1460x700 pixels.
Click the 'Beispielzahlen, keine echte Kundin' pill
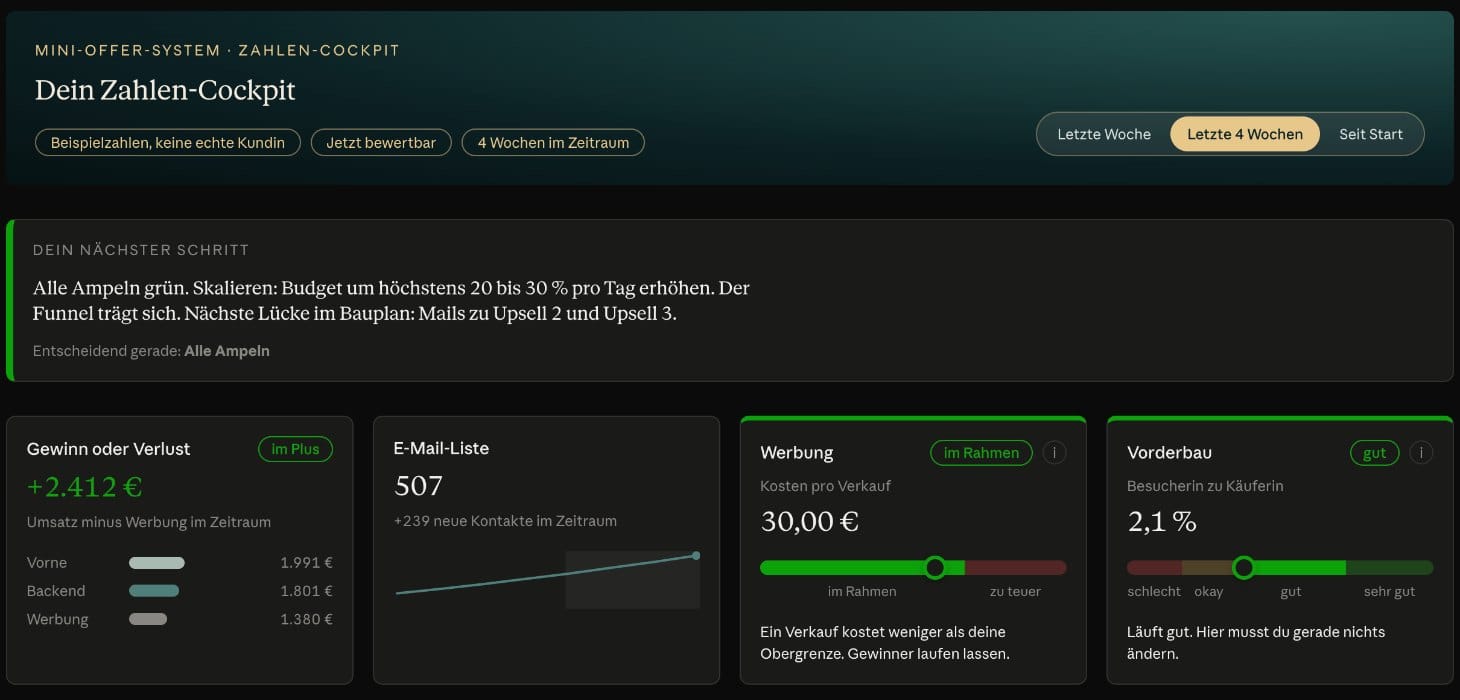168,142
